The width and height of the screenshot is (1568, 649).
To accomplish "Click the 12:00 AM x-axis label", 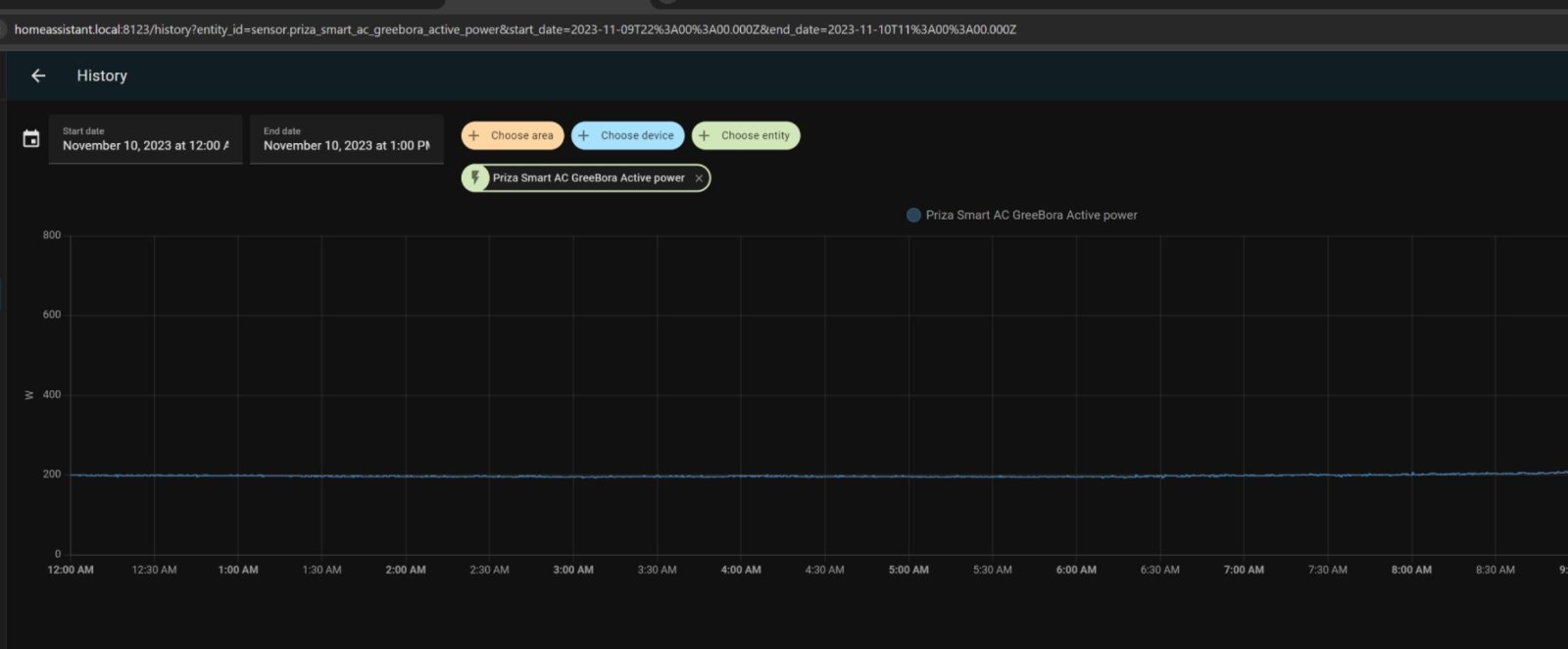I will coord(71,570).
